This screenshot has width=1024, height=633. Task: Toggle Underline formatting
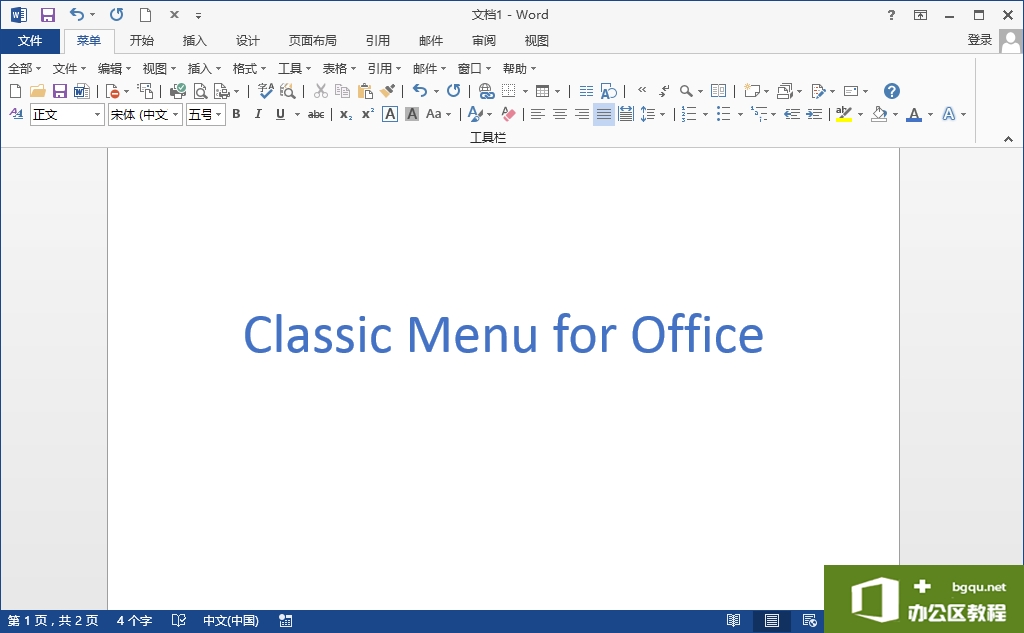coord(280,114)
